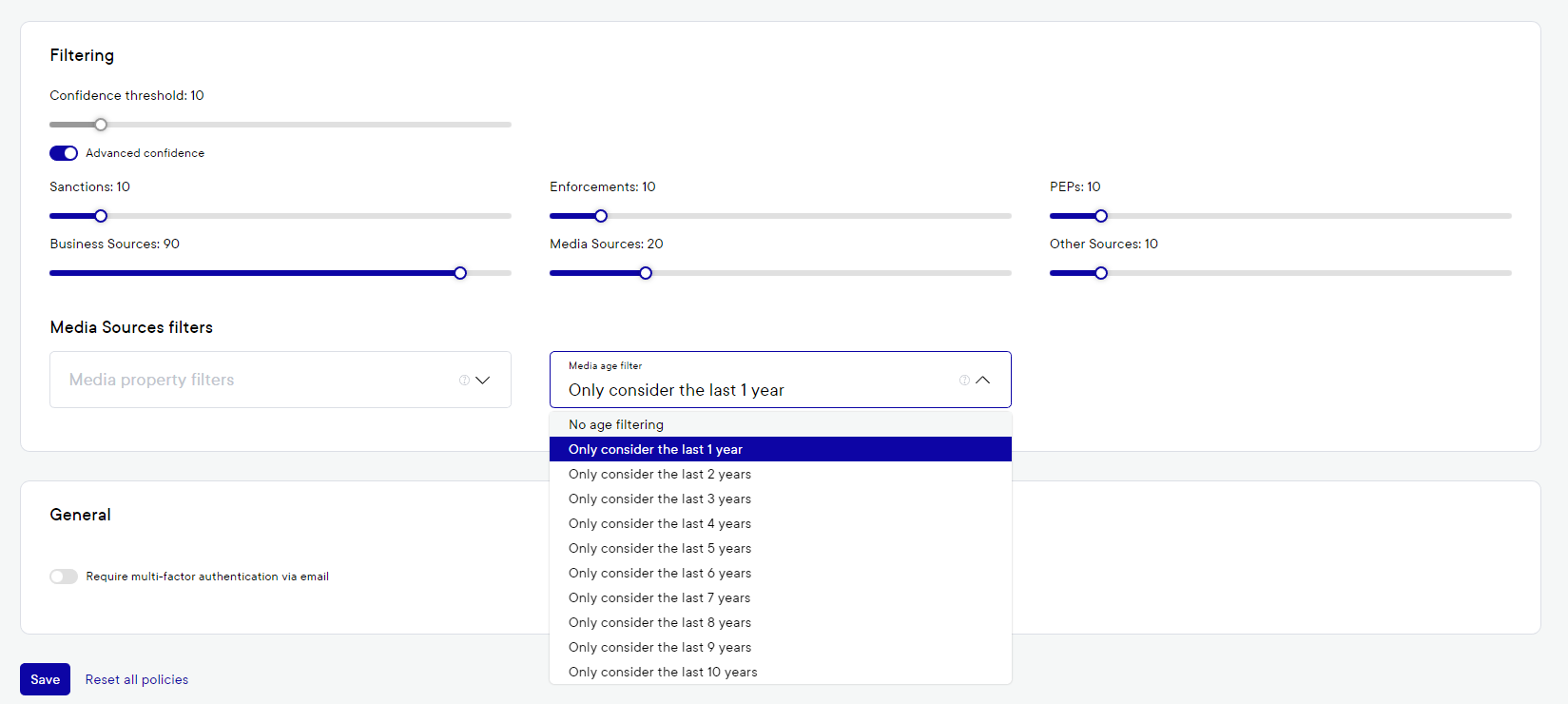
Task: Click Reset all policies link
Action: [137, 679]
